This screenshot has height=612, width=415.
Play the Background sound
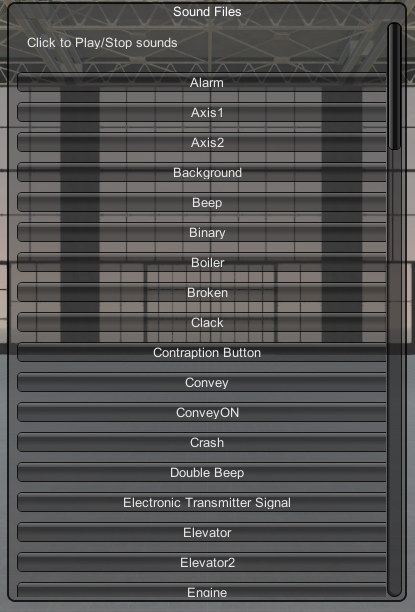201,173
